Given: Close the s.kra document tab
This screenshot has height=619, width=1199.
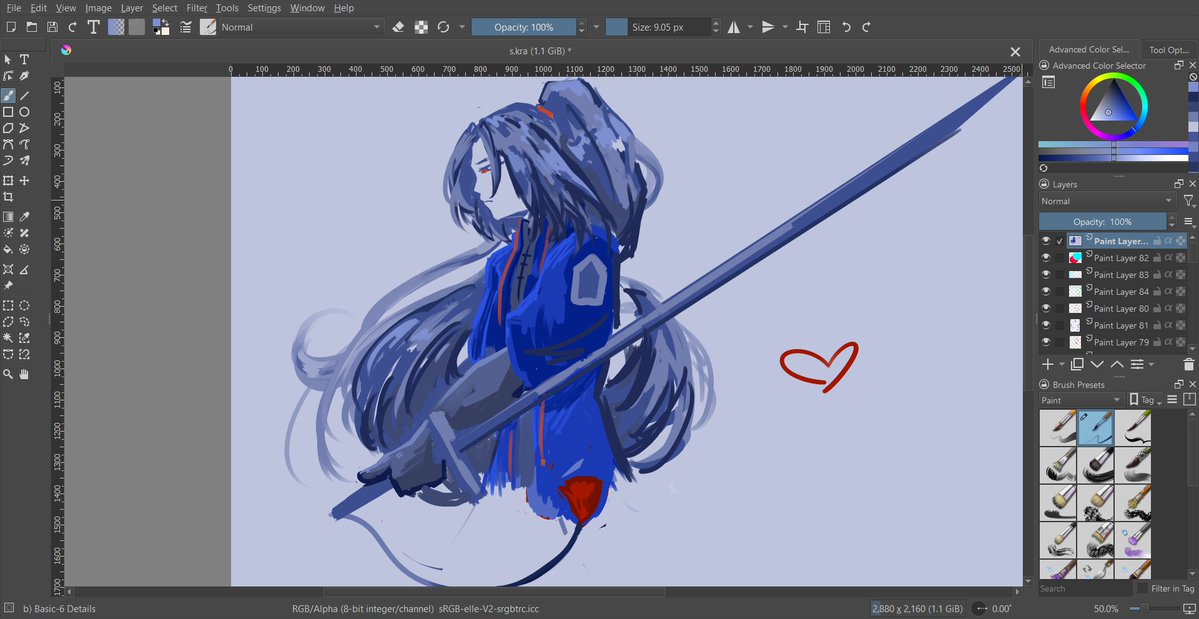Looking at the screenshot, I should [x=1015, y=51].
